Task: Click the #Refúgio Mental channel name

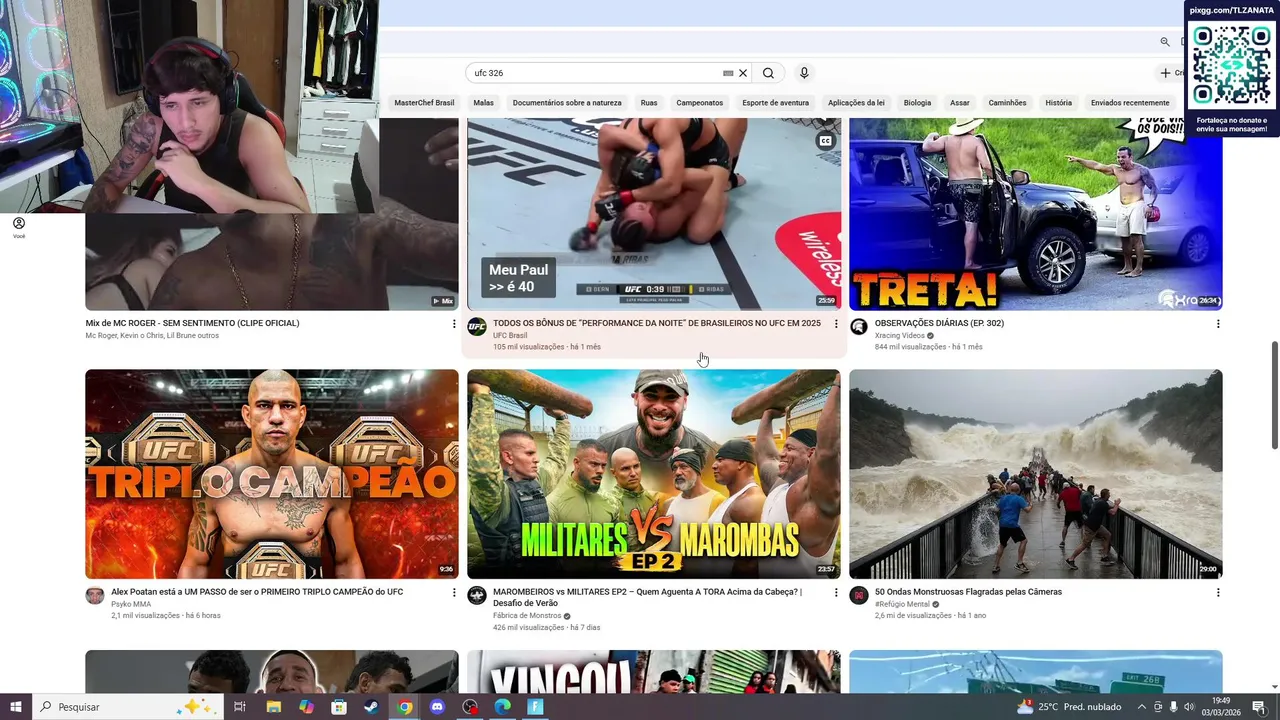Action: (903, 604)
